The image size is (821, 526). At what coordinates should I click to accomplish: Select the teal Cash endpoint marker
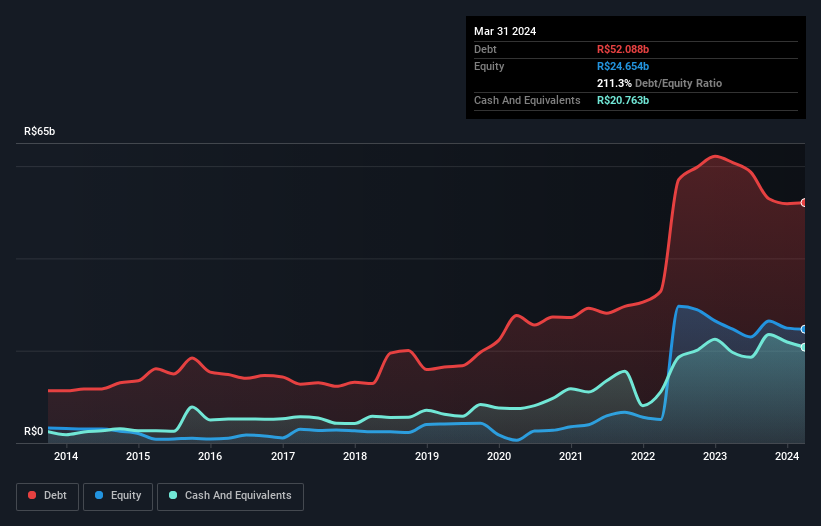click(804, 347)
